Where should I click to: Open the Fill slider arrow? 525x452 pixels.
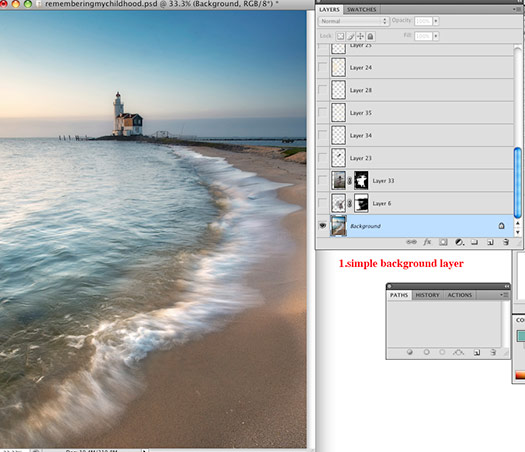coord(436,36)
